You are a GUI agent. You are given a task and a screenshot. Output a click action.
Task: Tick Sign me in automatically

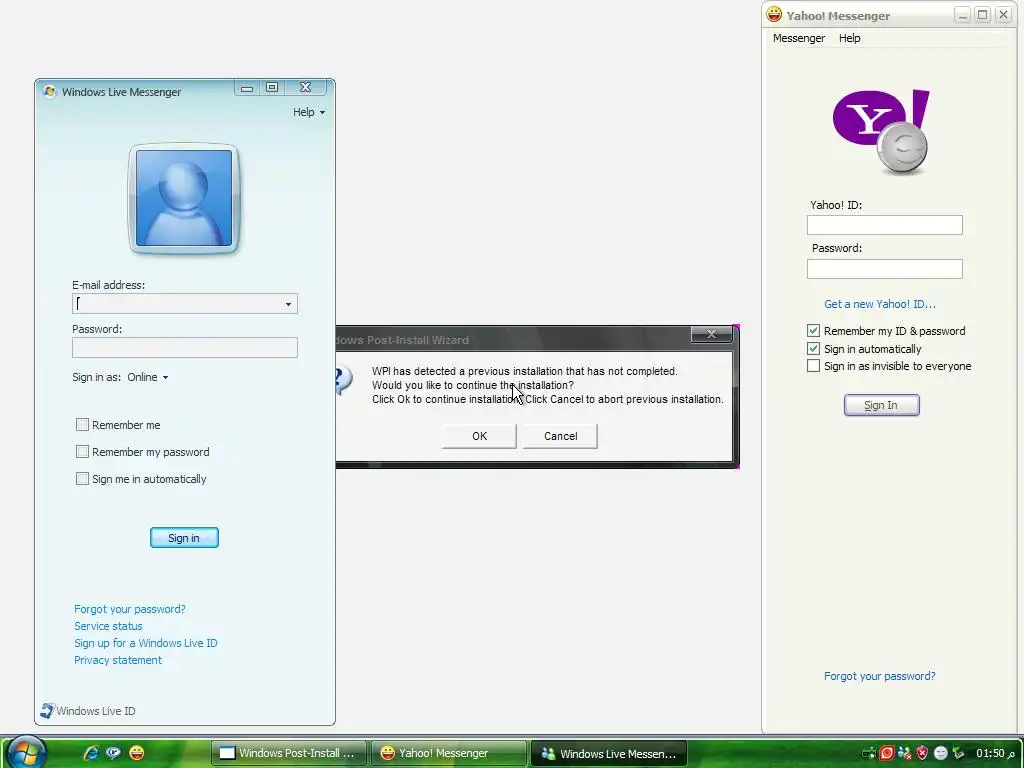(82, 479)
